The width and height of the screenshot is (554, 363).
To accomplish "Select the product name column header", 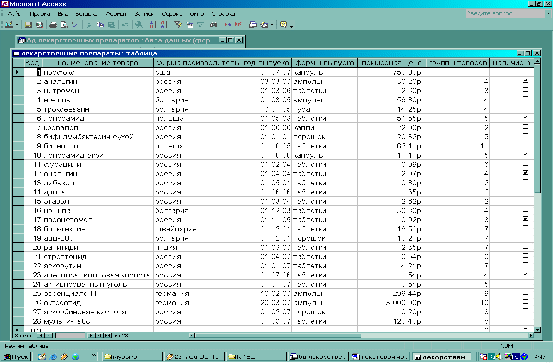I will click(98, 63).
